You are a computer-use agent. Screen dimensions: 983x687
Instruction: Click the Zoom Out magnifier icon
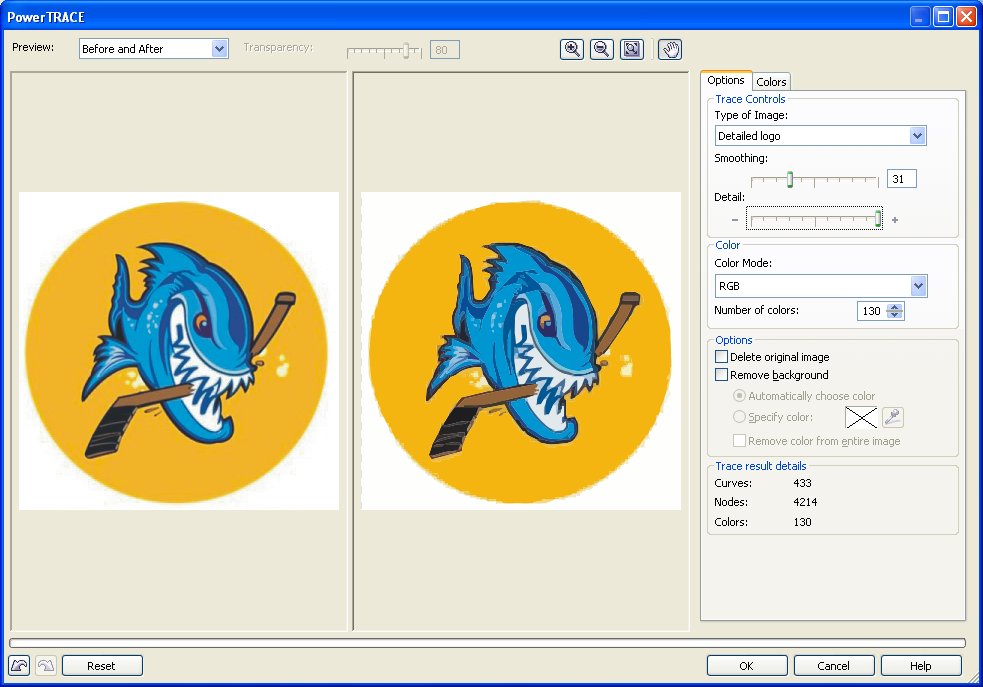pos(602,50)
